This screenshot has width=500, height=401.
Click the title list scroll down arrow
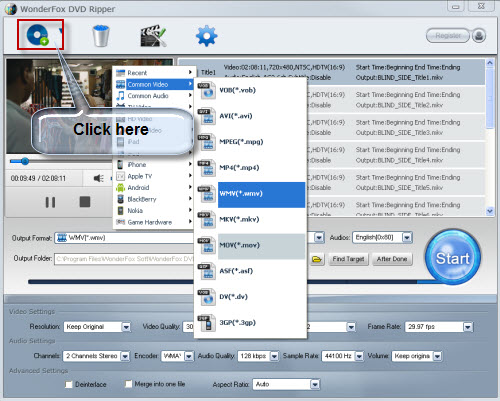click(x=490, y=211)
